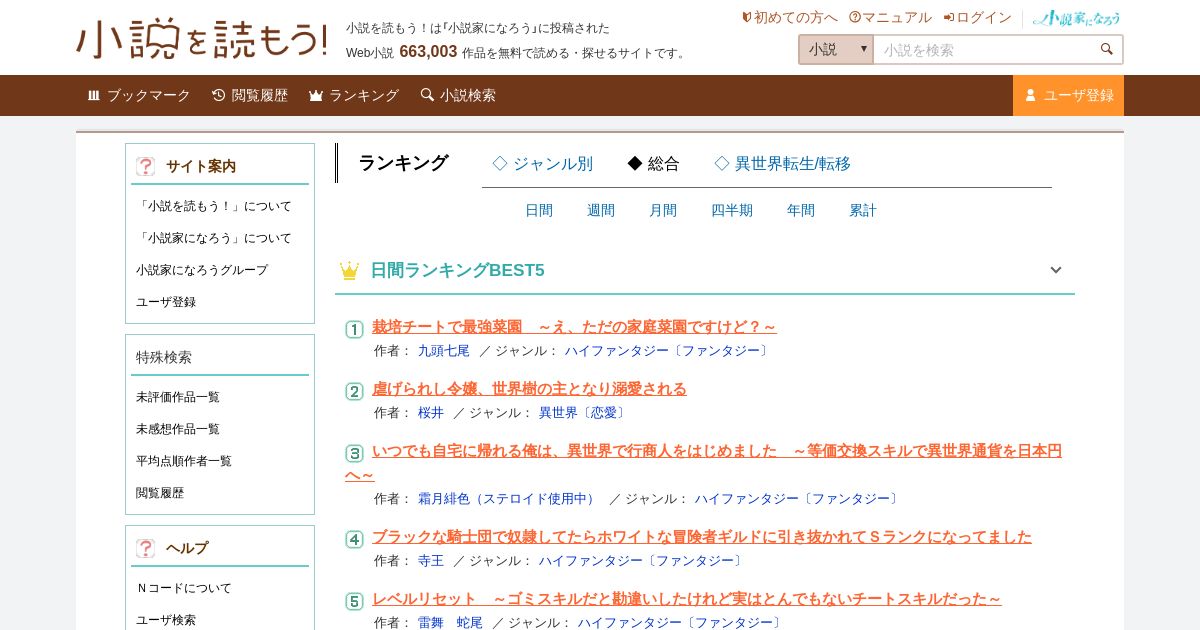The image size is (1200, 630).
Task: Click the 小説家になろう logo in header
Action: [1077, 18]
